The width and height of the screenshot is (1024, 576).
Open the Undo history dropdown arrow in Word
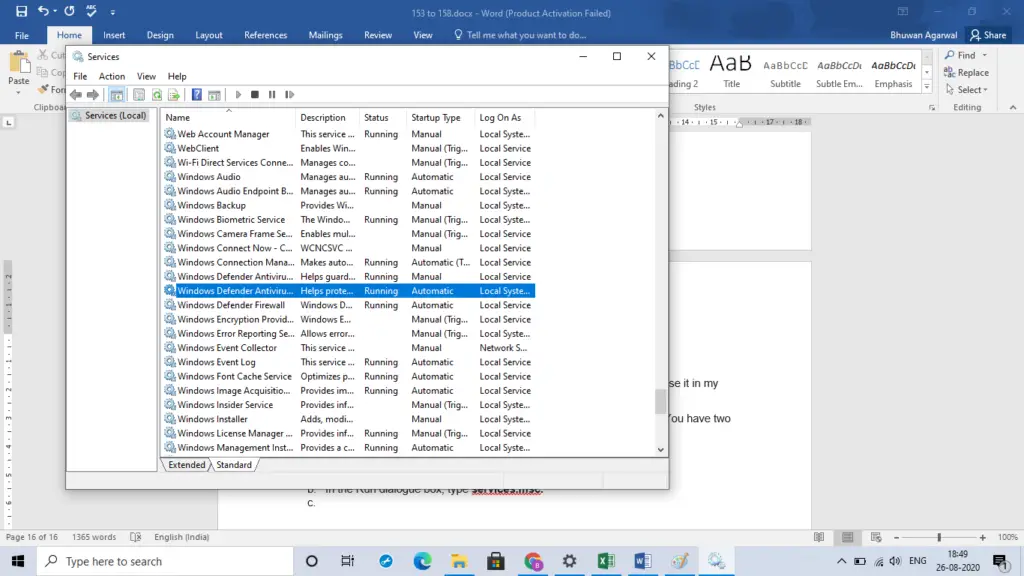55,11
